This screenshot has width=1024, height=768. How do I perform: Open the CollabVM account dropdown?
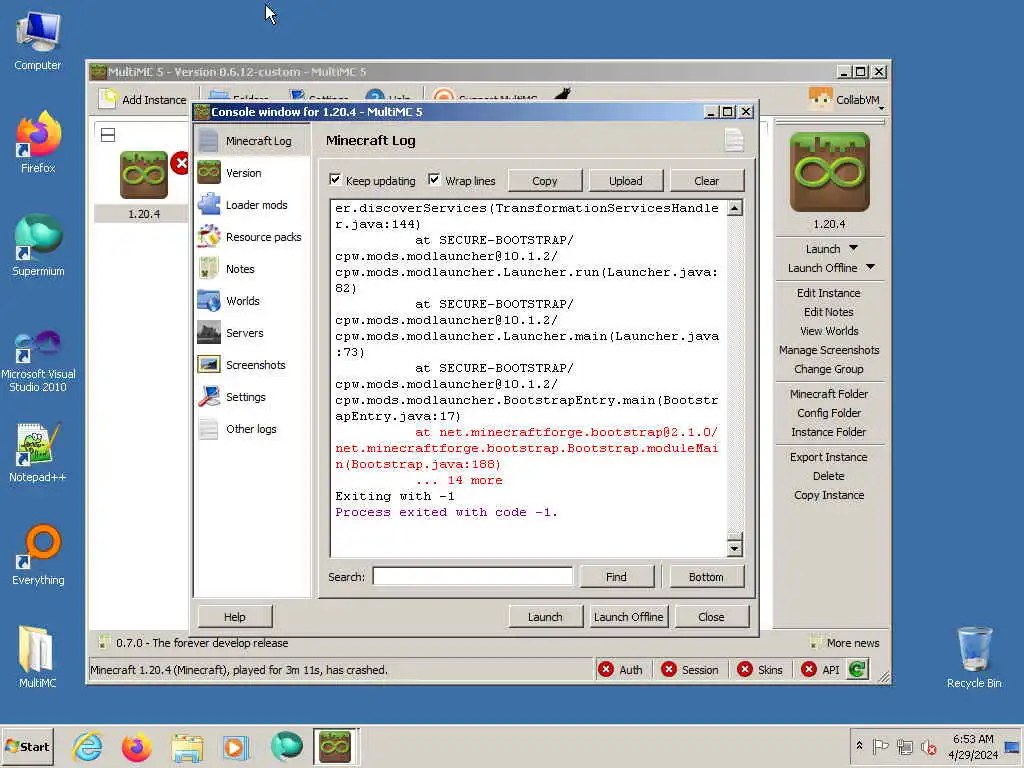(847, 100)
